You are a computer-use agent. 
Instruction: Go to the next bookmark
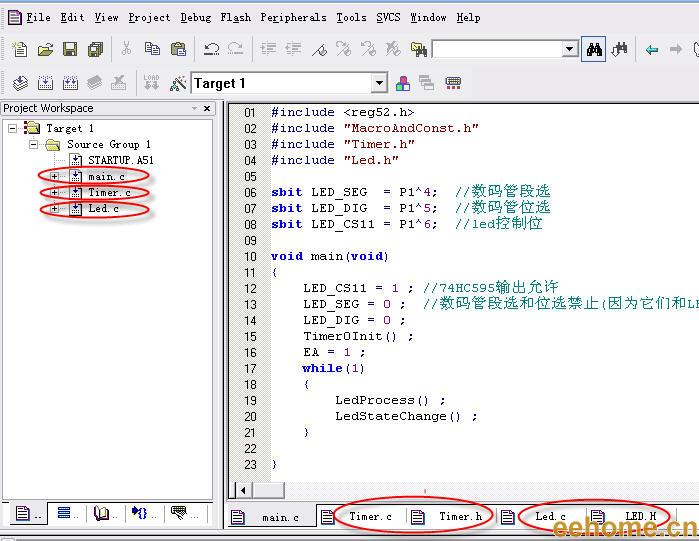pos(343,49)
